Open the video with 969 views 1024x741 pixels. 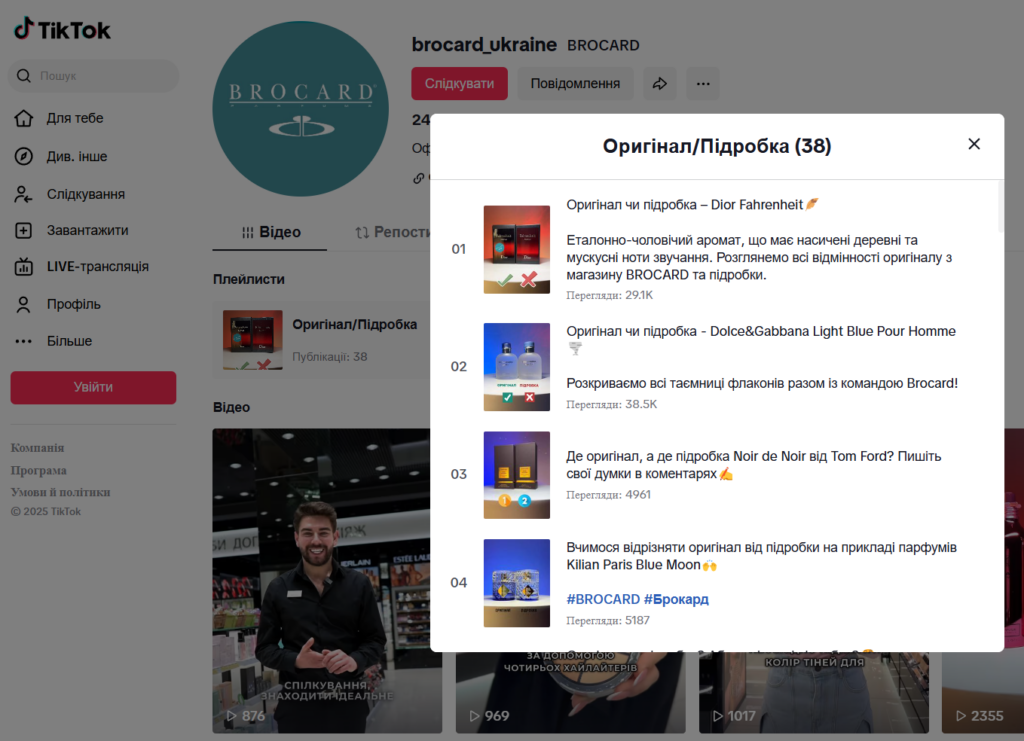pyautogui.click(x=570, y=692)
